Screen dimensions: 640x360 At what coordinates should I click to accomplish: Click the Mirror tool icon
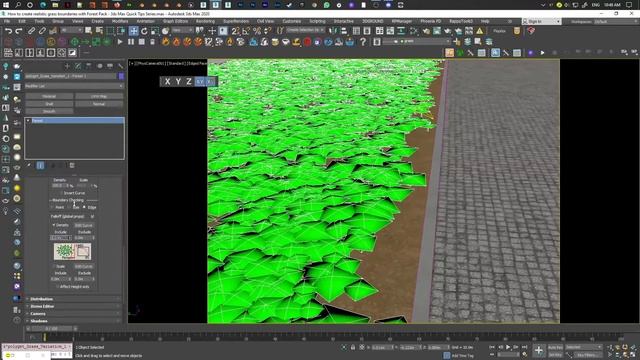[x=333, y=31]
